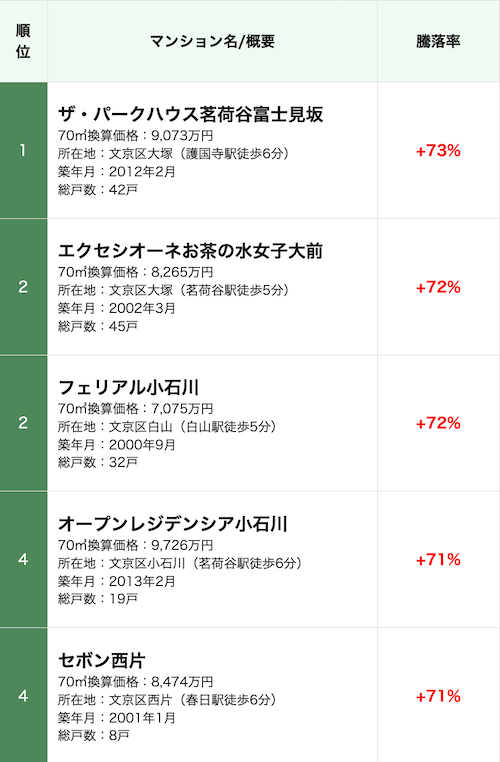
Task: Open エクセシオーネお茶の水女子大前 listing title
Action: (x=190, y=251)
